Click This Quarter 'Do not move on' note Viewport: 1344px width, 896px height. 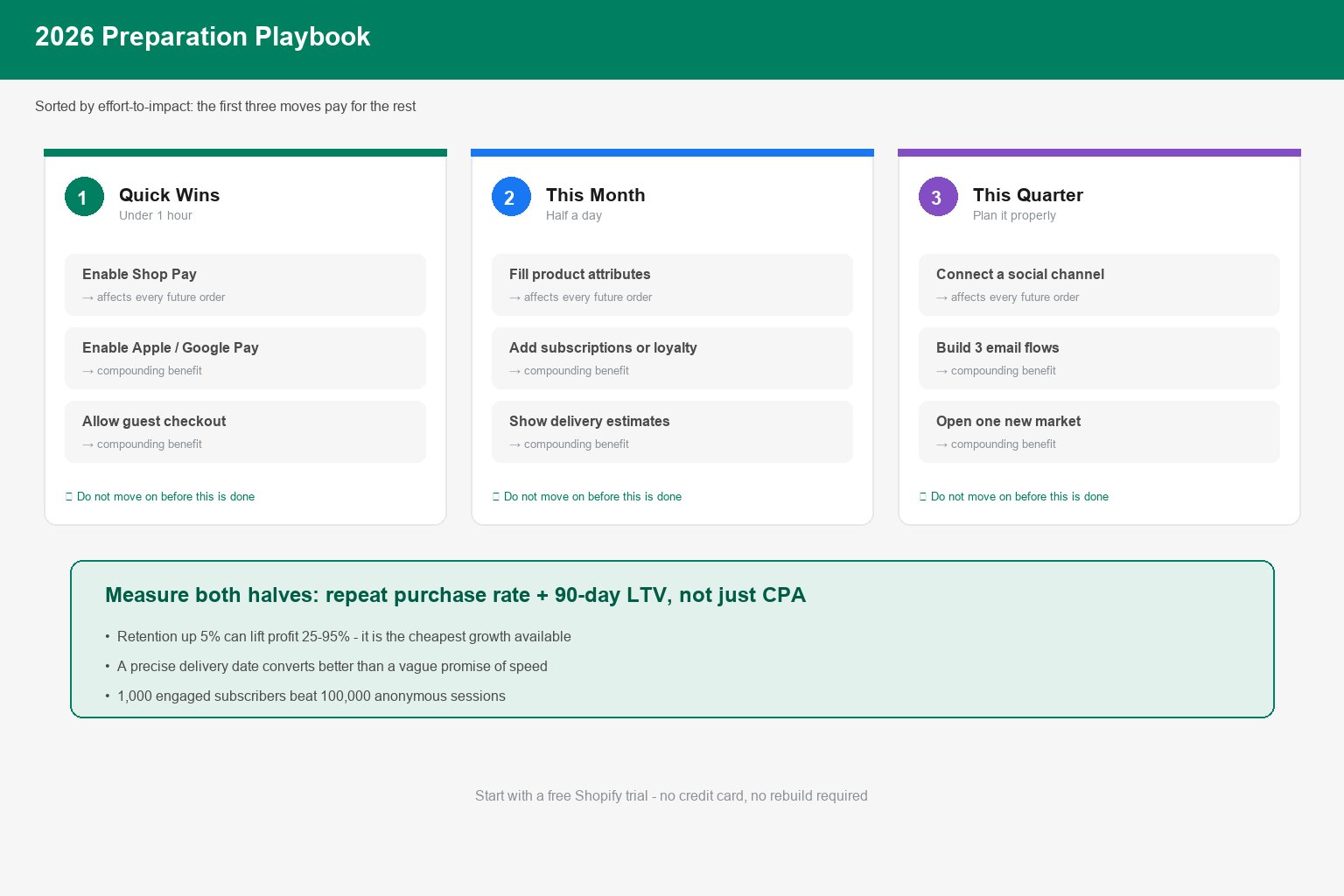click(1014, 496)
